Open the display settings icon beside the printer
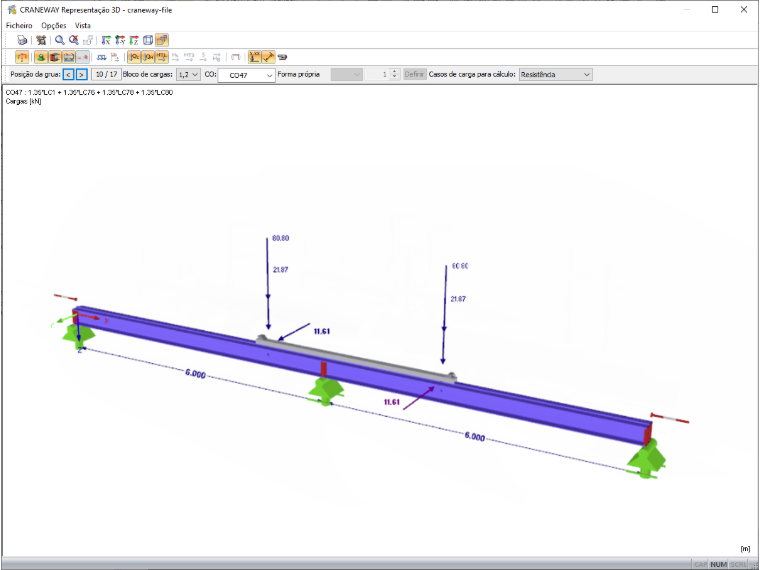 pos(41,40)
